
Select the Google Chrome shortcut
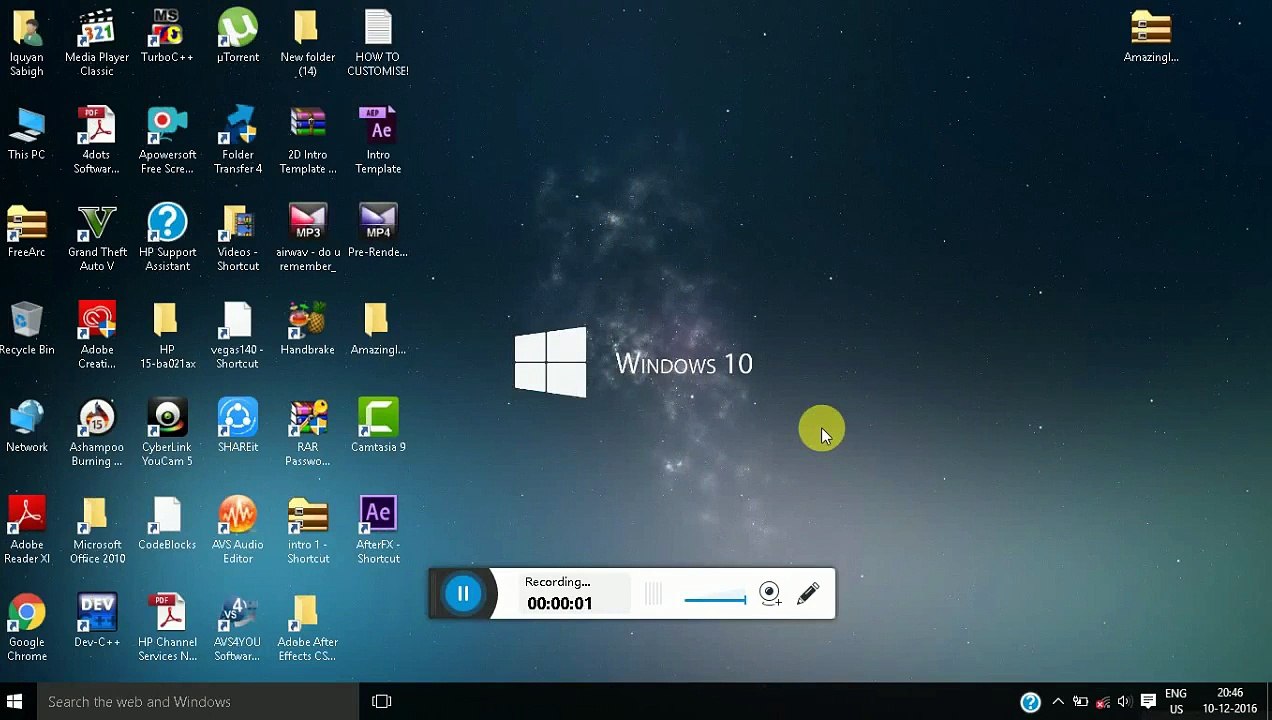(27, 629)
